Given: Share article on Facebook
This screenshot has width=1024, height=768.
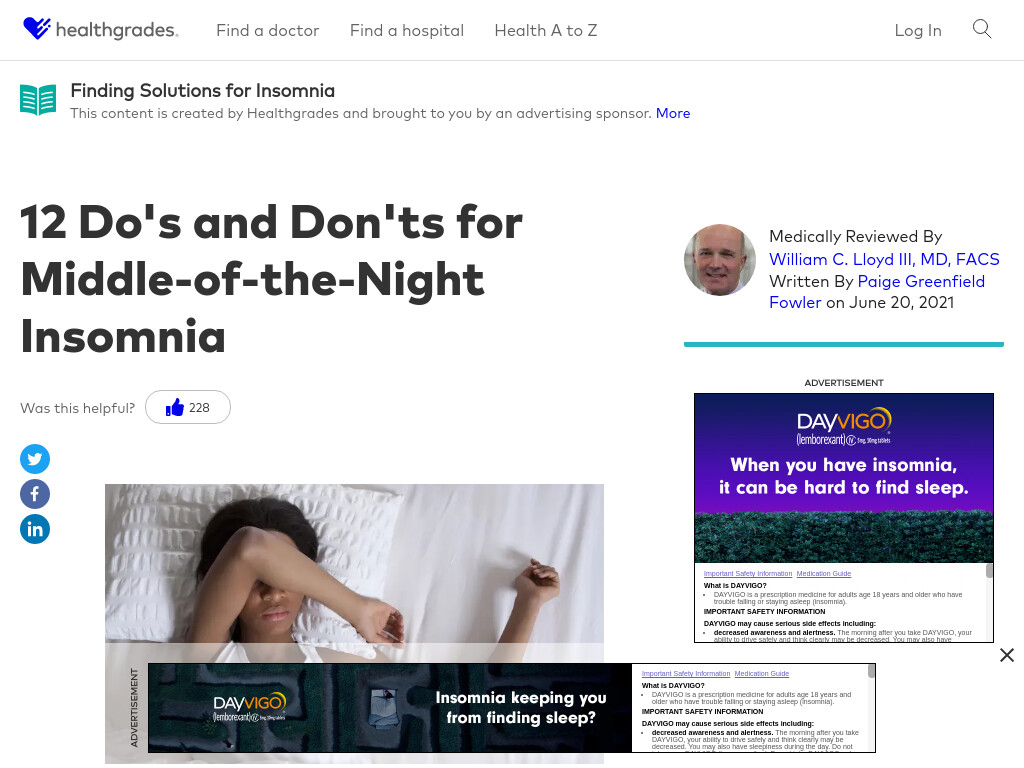Looking at the screenshot, I should (x=35, y=494).
